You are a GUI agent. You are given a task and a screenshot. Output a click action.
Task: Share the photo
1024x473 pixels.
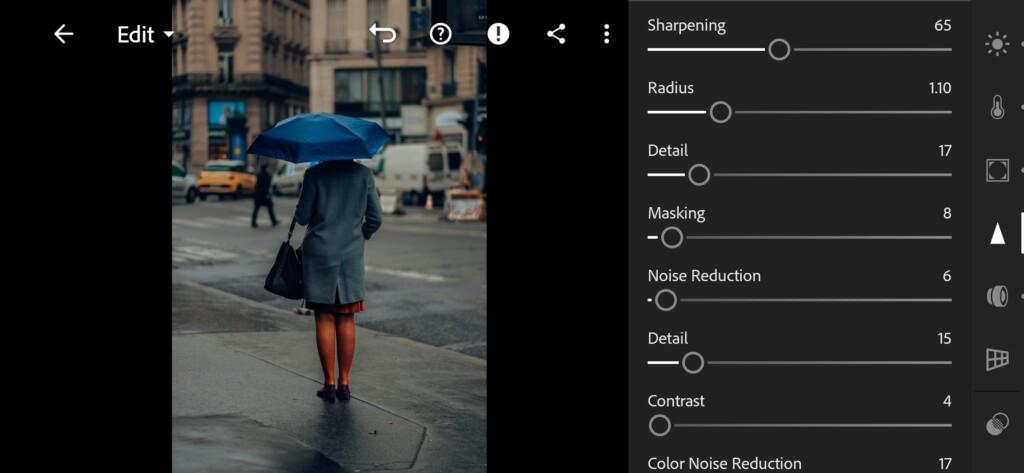(x=556, y=34)
